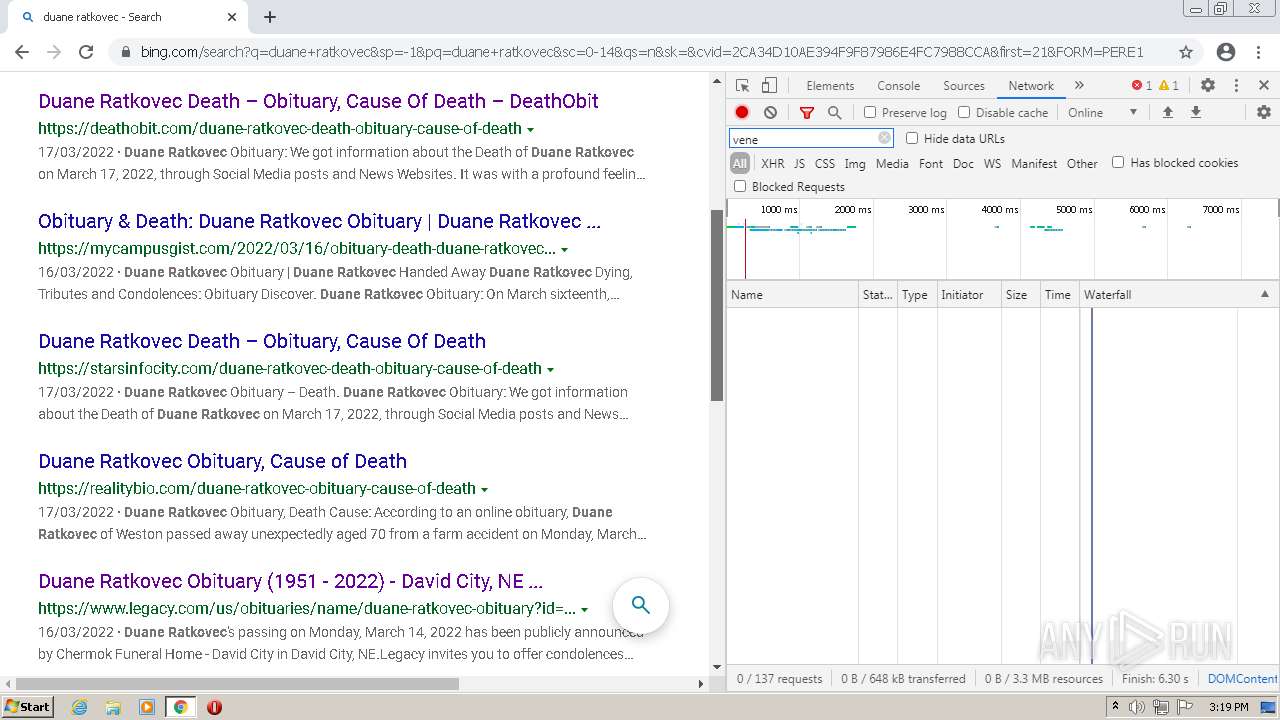
Task: Select the All resource type filter
Action: tap(740, 163)
